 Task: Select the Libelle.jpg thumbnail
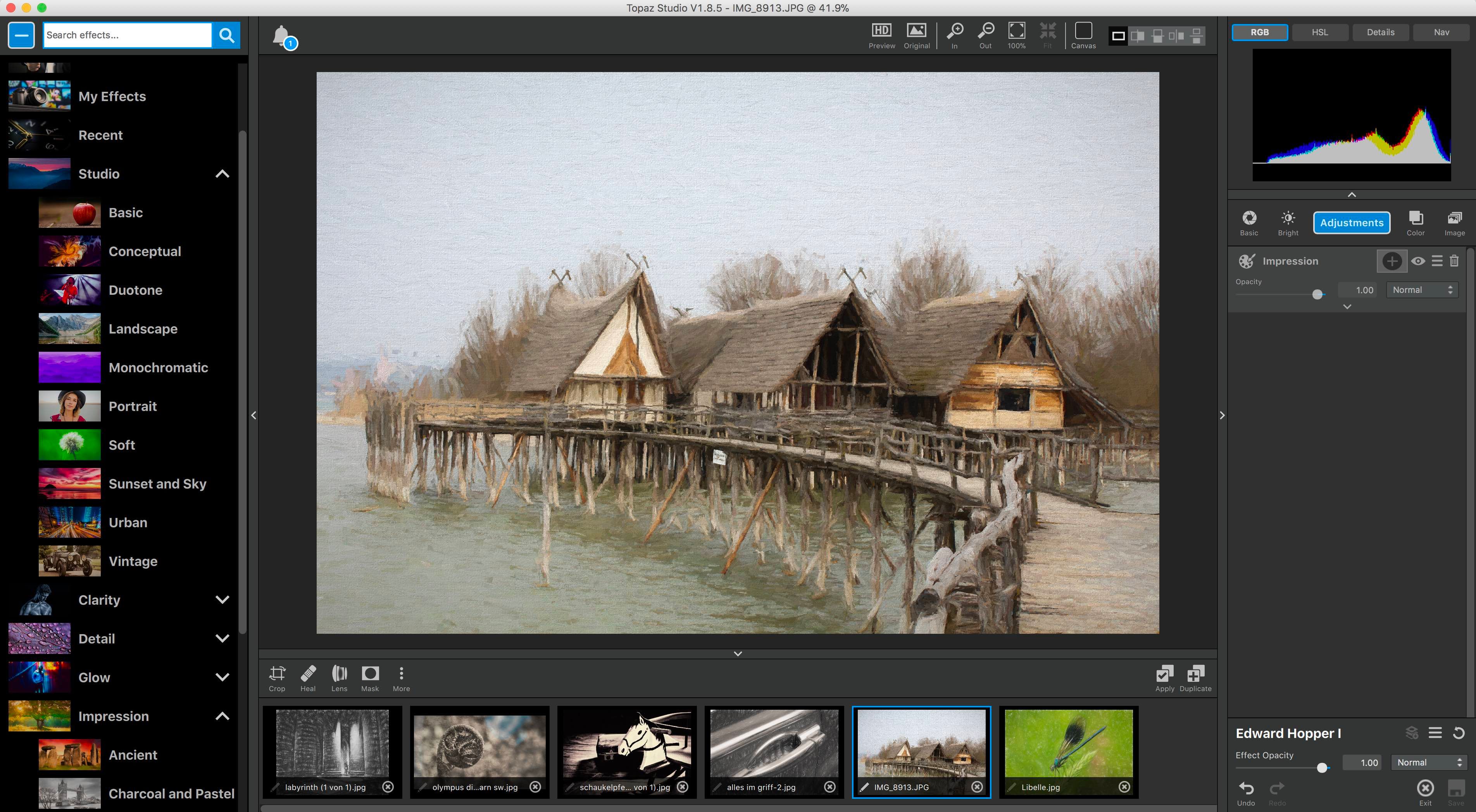pos(1069,752)
